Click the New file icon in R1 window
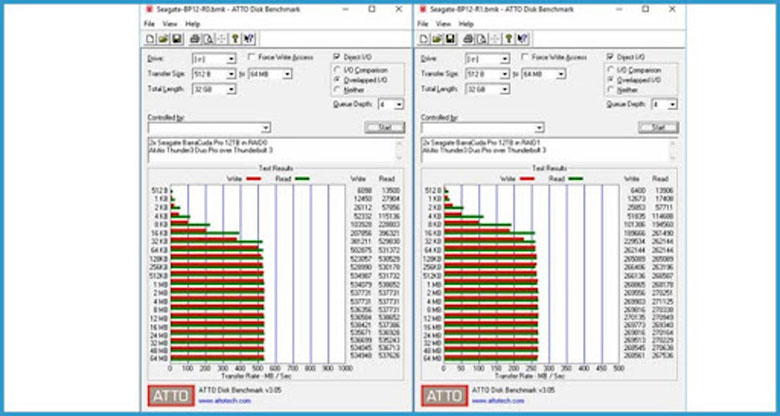Viewport: 780px width, 416px height. tap(423, 39)
